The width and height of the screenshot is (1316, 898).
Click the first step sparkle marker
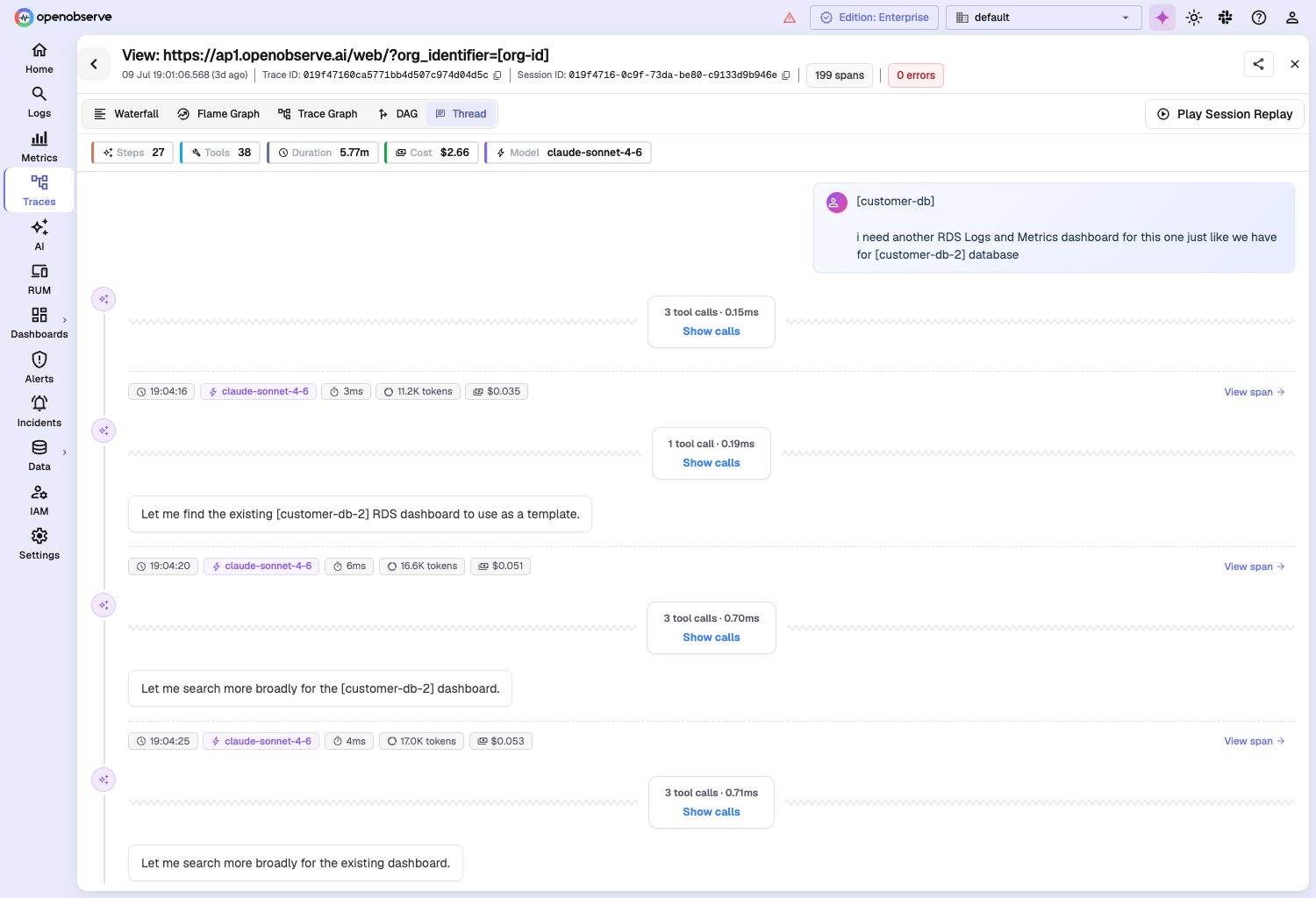[x=104, y=299]
